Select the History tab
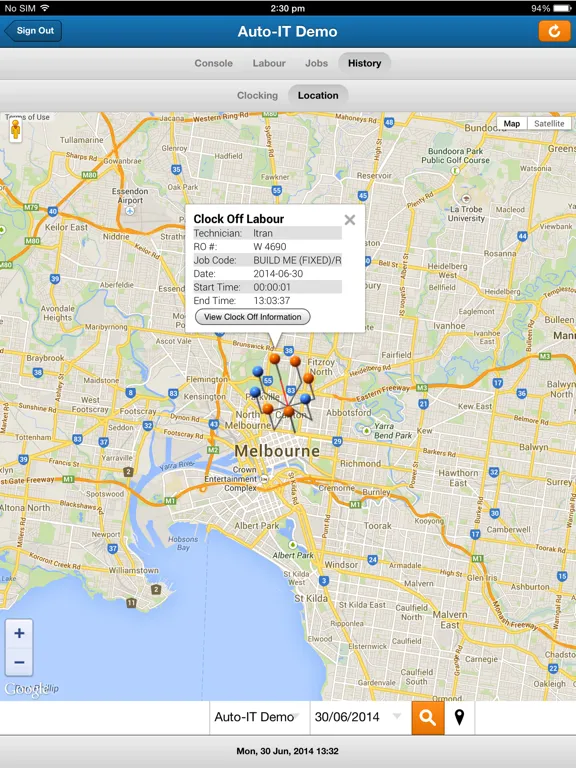The width and height of the screenshot is (576, 768). 364,63
